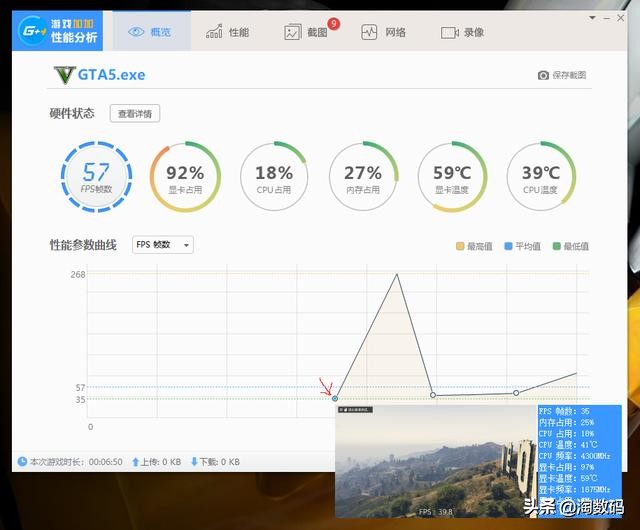Image resolution: width=640 pixels, height=530 pixels.
Task: Click 保存截图 save screenshot button
Action: [562, 75]
